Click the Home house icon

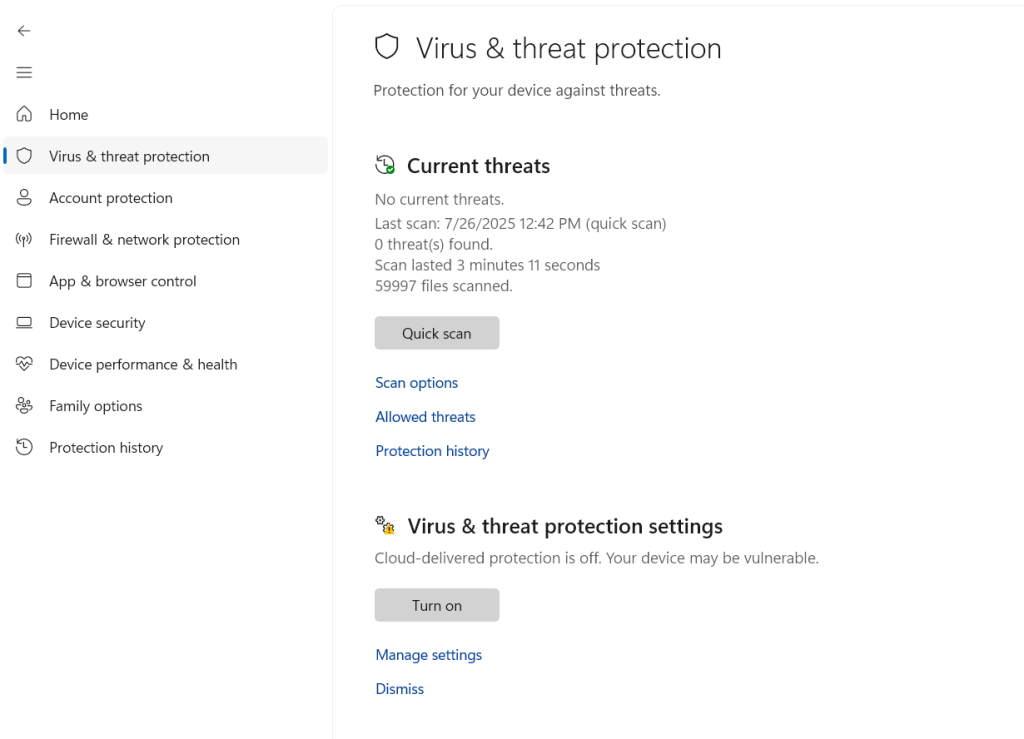pos(24,114)
